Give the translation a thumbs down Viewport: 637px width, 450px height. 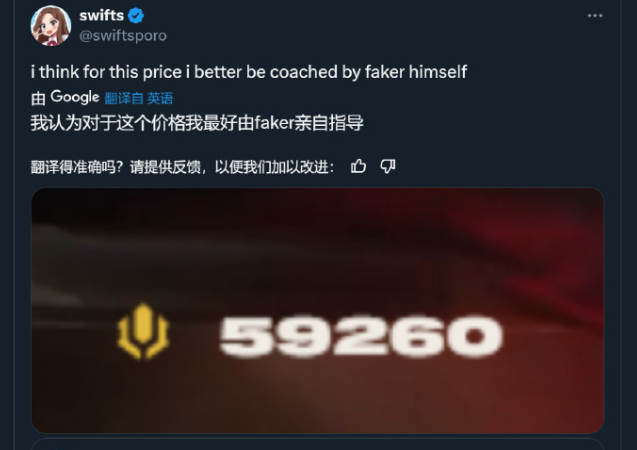[388, 166]
